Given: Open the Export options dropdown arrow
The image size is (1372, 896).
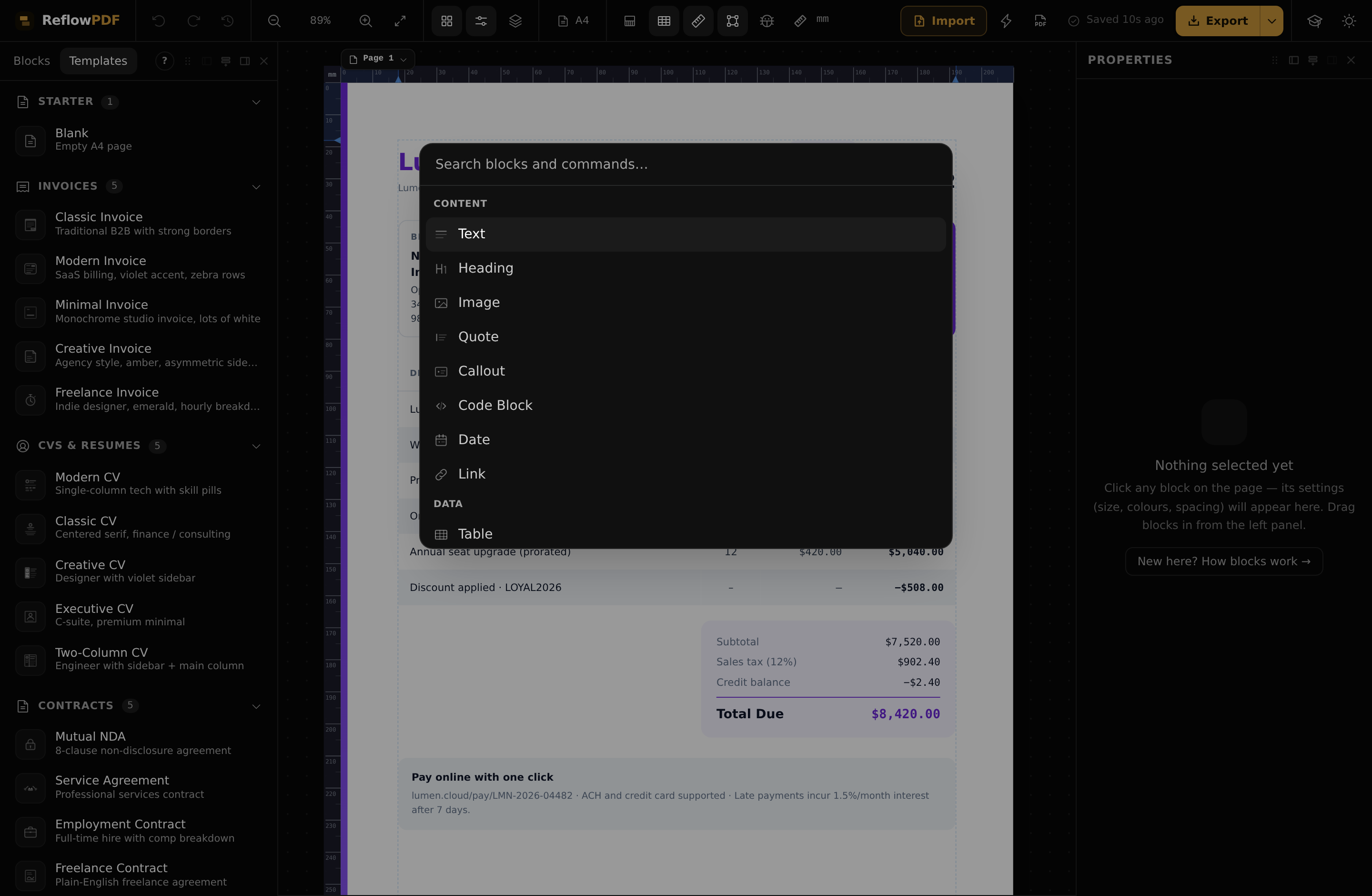Looking at the screenshot, I should 1271,21.
